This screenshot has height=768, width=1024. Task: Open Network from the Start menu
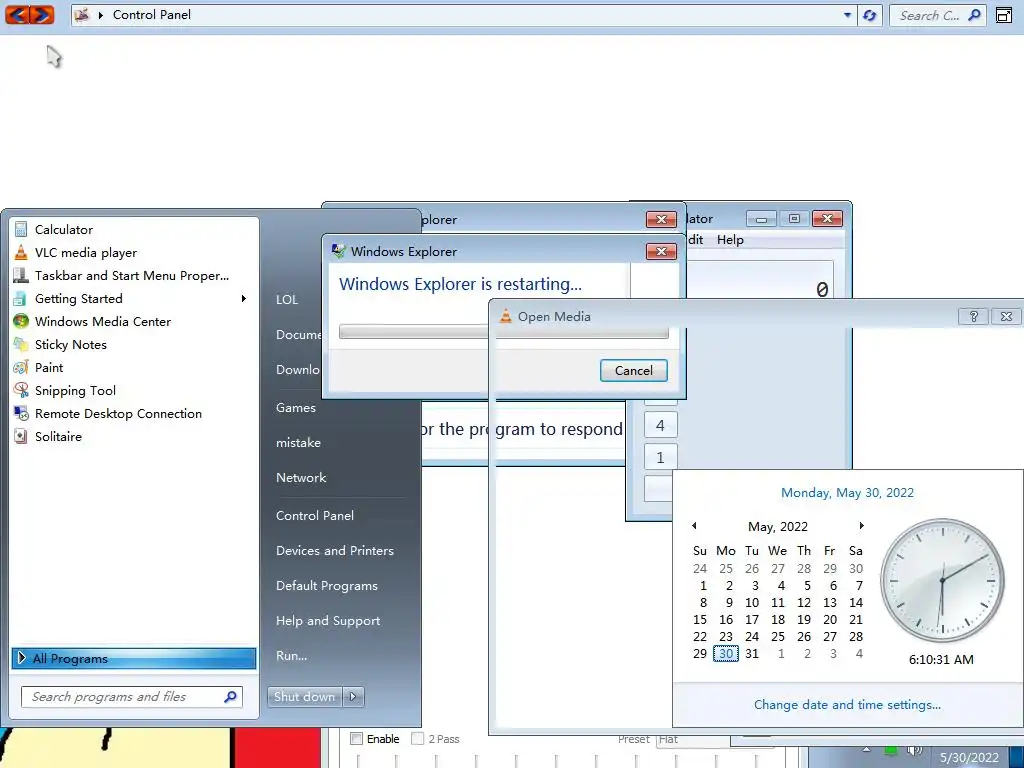pos(301,477)
